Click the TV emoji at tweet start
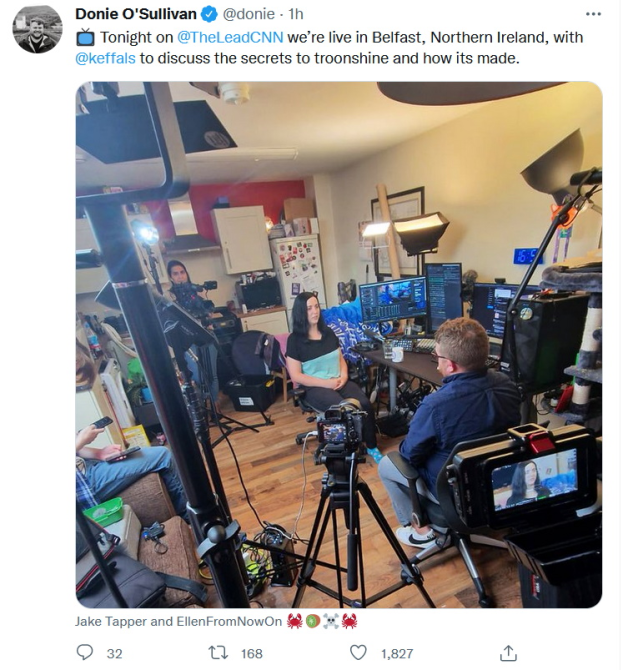 coord(85,37)
